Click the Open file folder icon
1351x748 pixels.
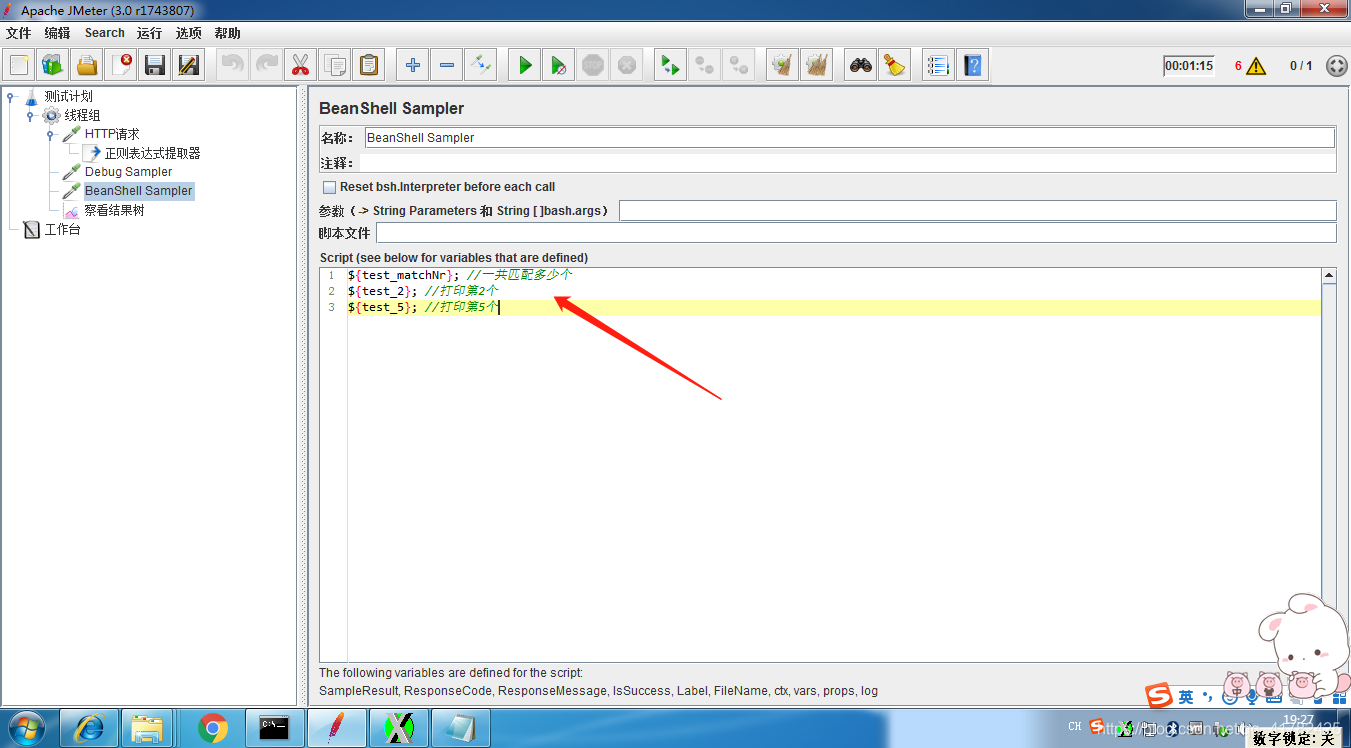pos(87,66)
